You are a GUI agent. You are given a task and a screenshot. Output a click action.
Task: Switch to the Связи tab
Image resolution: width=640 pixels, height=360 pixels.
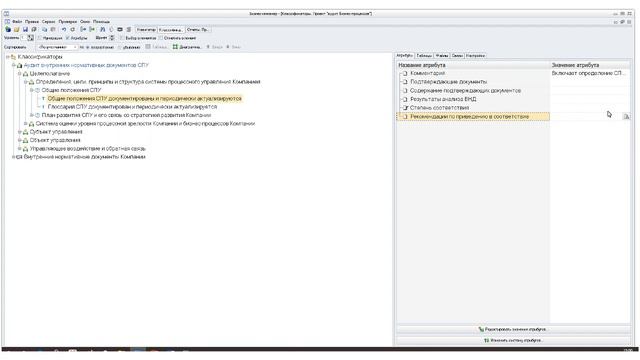(458, 56)
